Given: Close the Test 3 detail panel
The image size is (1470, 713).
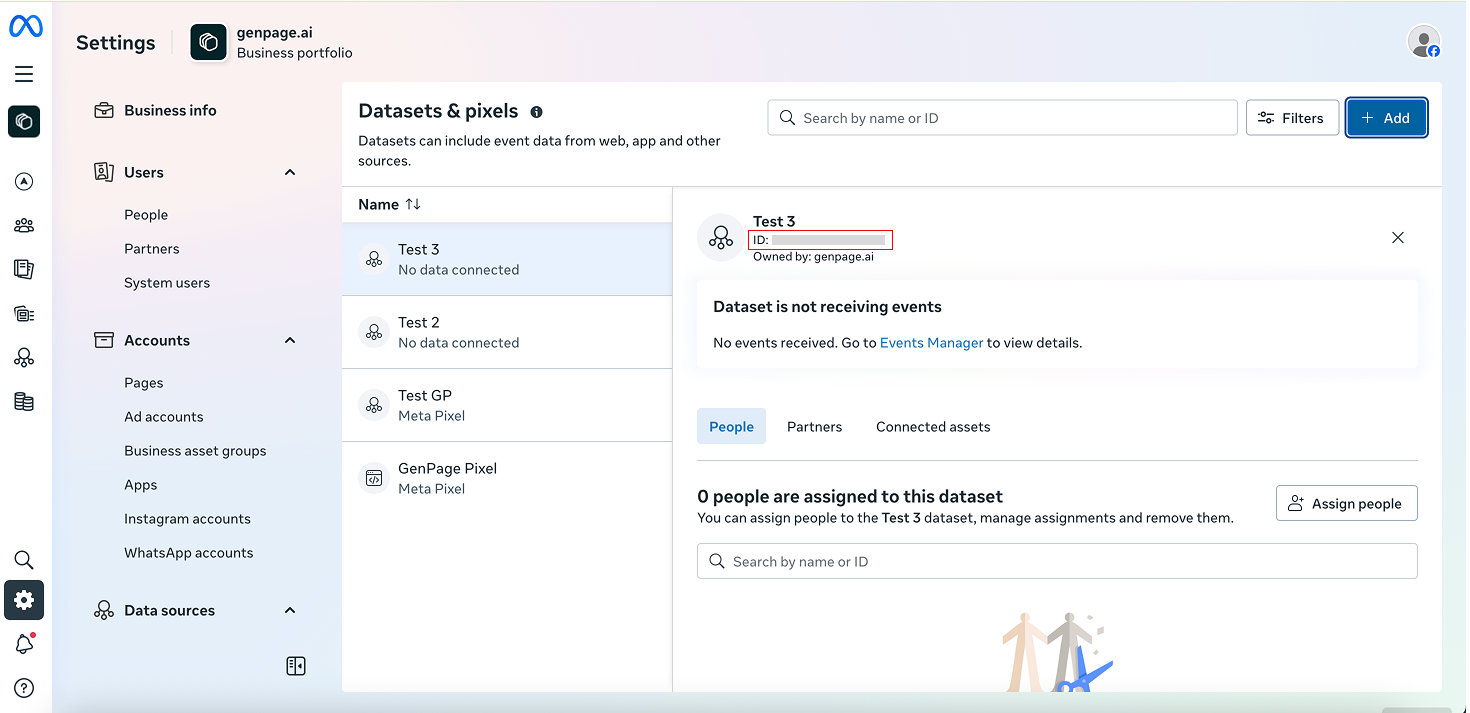Looking at the screenshot, I should (x=1398, y=238).
